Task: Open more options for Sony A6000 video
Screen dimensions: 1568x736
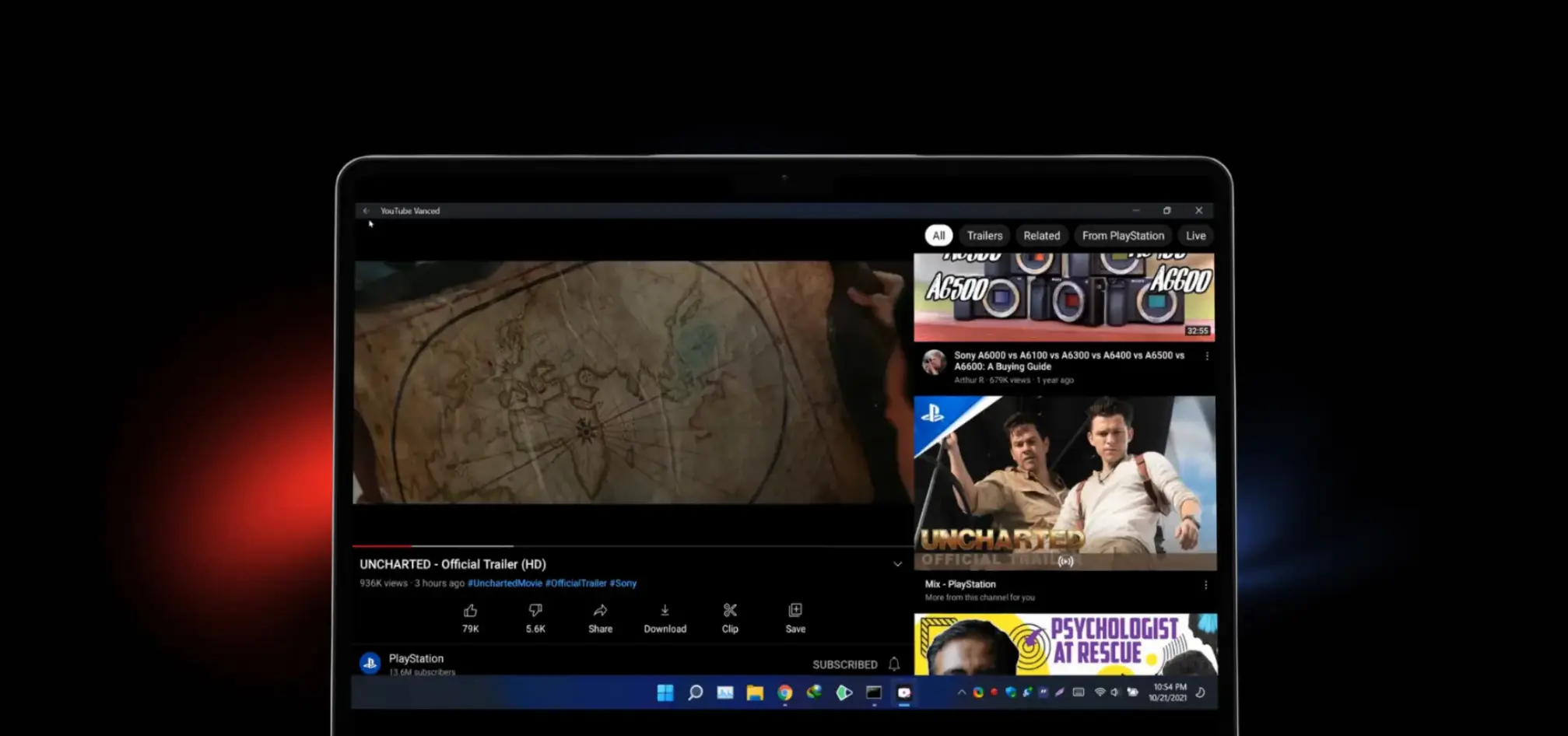Action: (1207, 356)
